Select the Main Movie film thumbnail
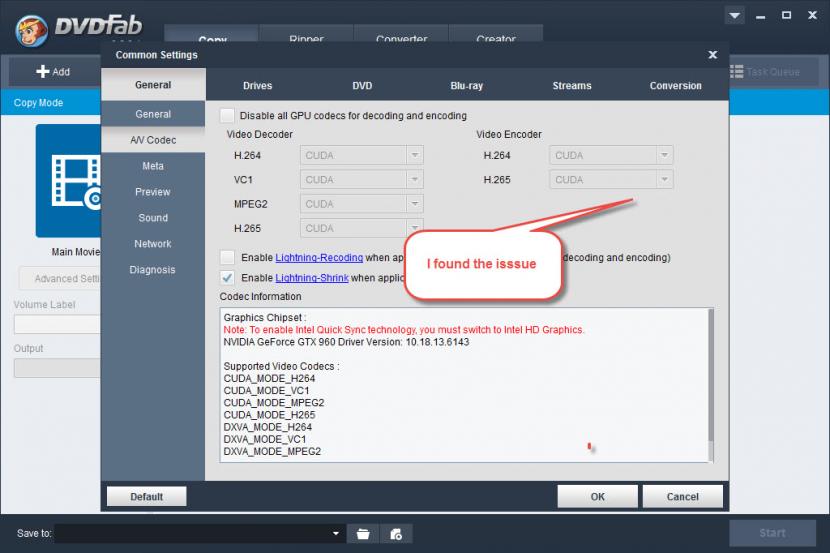Image resolution: width=830 pixels, height=553 pixels. coord(68,181)
